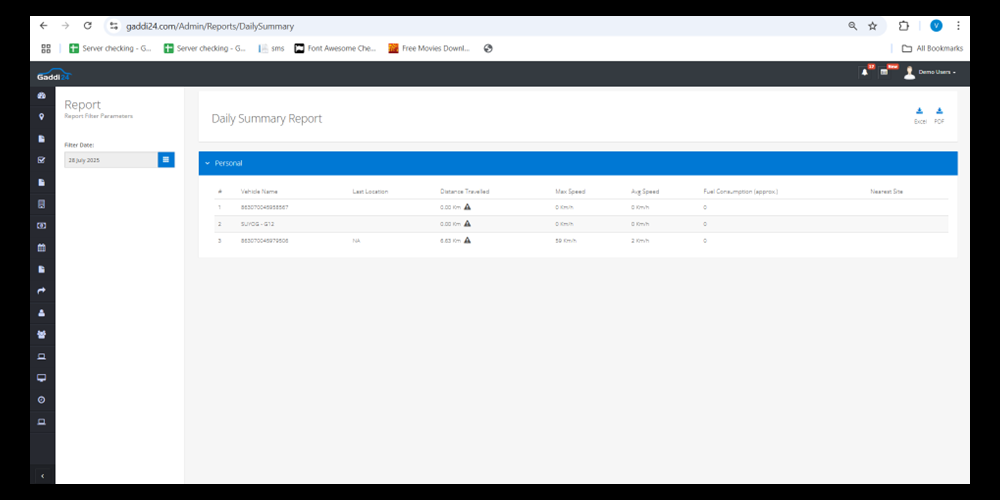Click the clock icon in sidebar
Image resolution: width=1000 pixels, height=500 pixels.
[42, 400]
